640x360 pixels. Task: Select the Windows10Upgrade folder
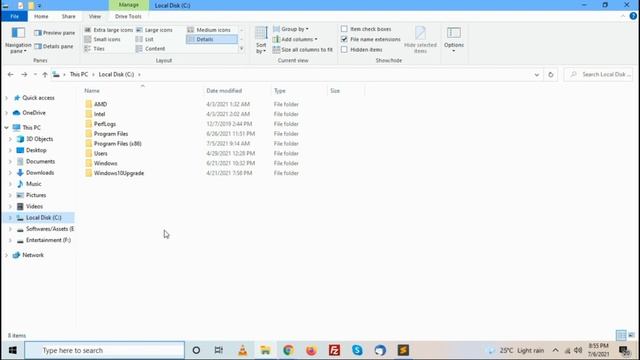coord(119,173)
